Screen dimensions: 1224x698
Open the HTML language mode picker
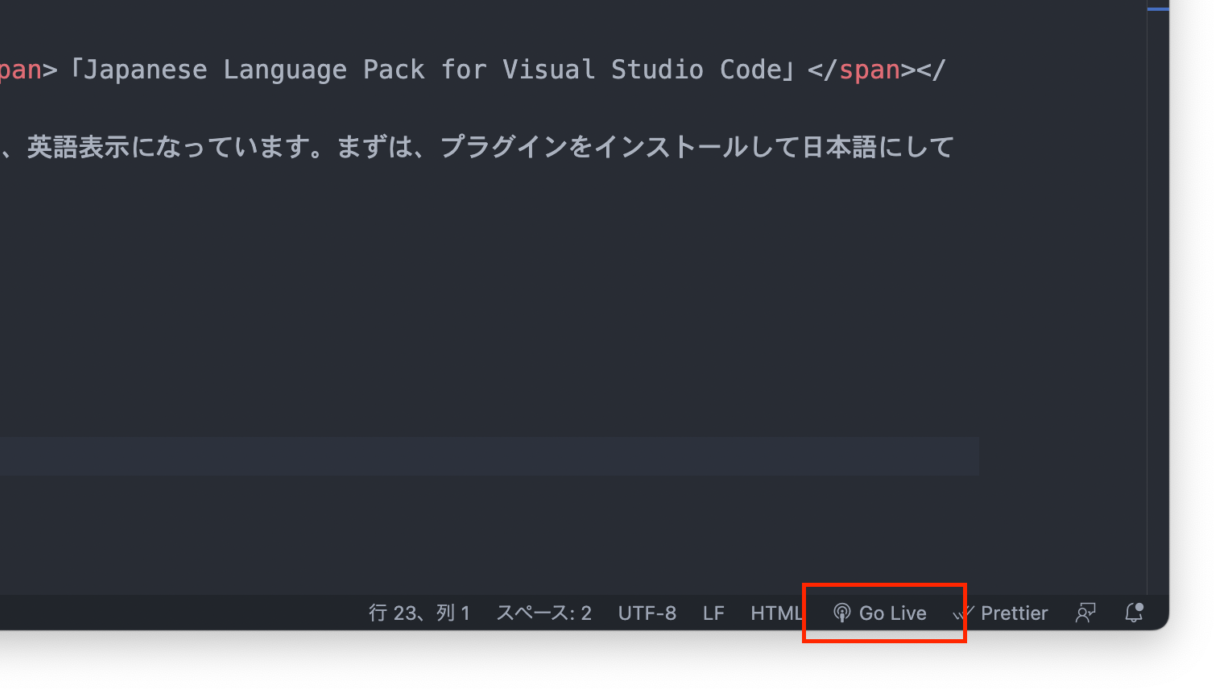[x=776, y=613]
